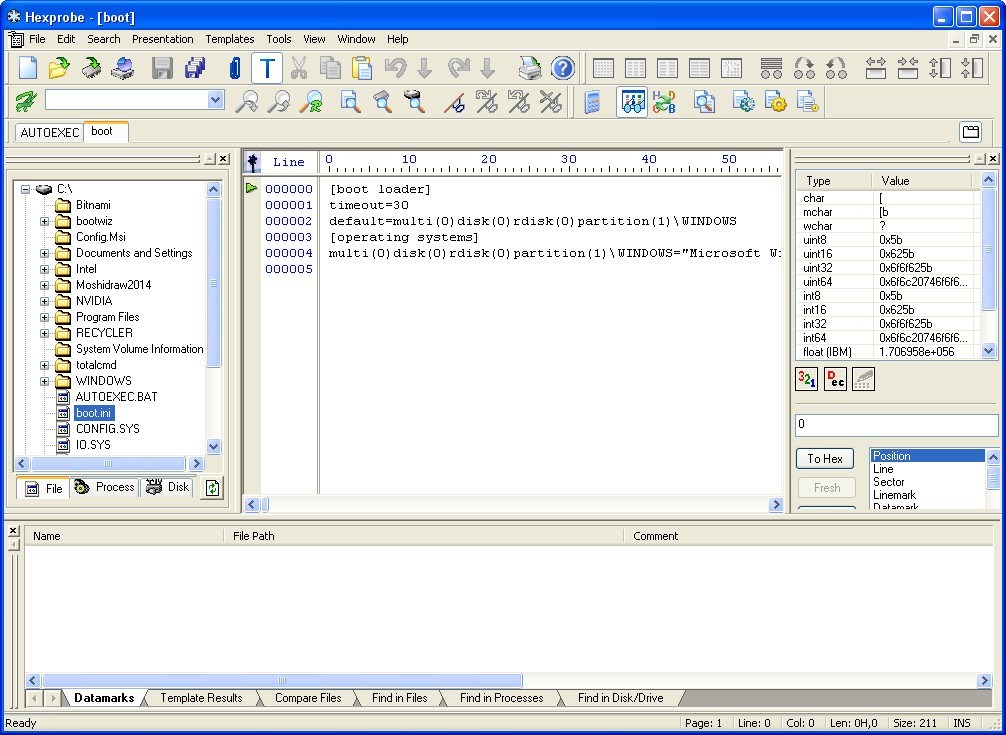Image resolution: width=1006 pixels, height=735 pixels.
Task: Expand Documents and Settings folder
Action: (x=44, y=253)
